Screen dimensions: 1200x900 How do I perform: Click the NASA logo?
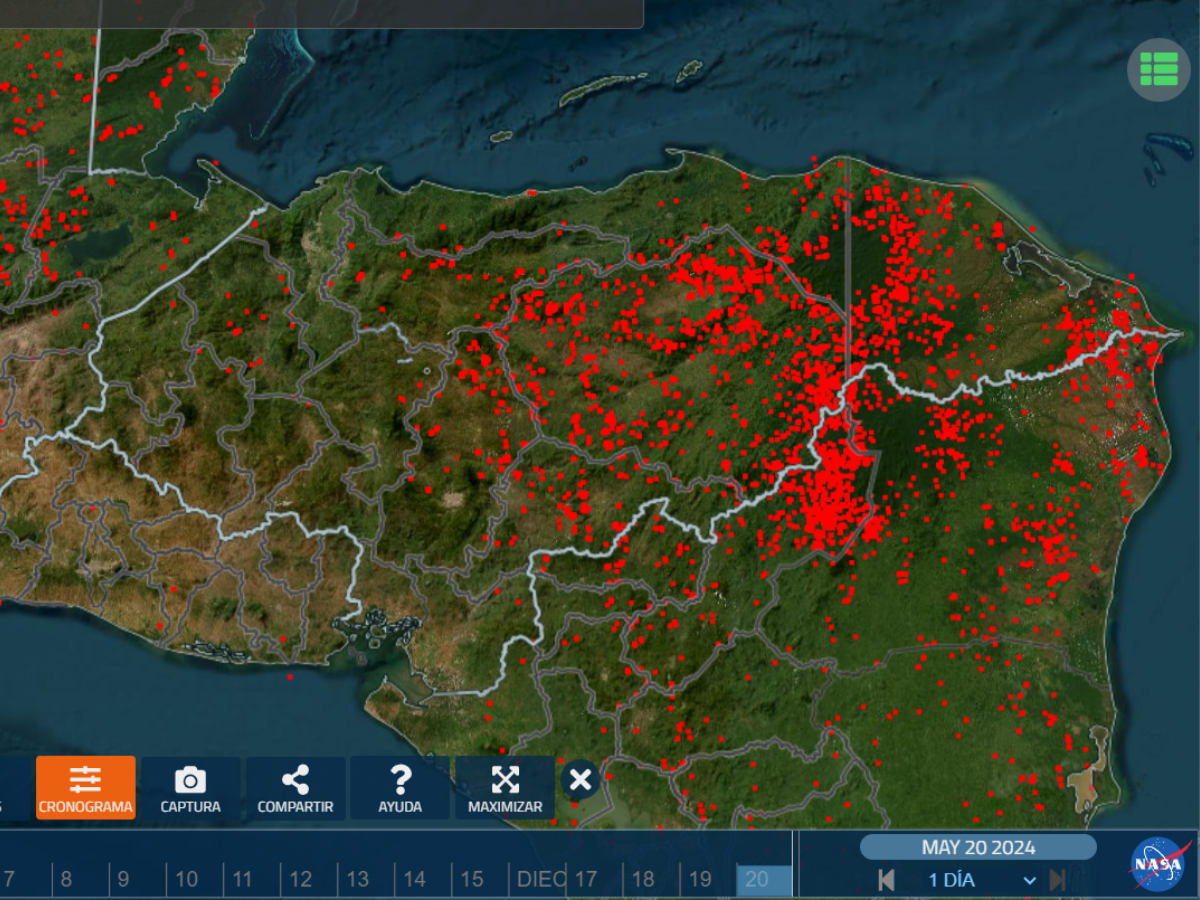1160,864
